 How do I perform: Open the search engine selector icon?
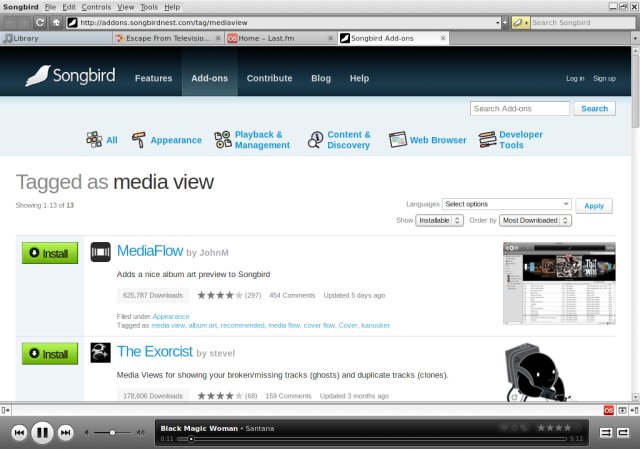point(520,22)
